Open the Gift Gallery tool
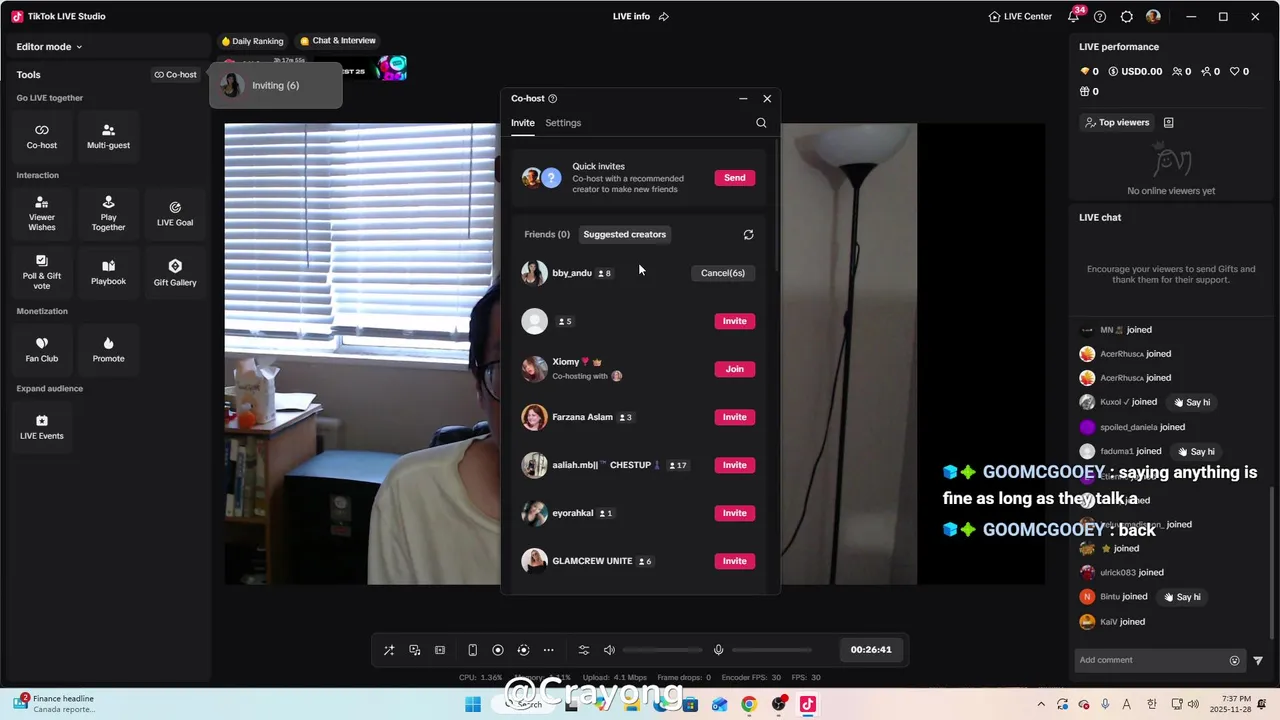The image size is (1280, 720). pos(175,273)
